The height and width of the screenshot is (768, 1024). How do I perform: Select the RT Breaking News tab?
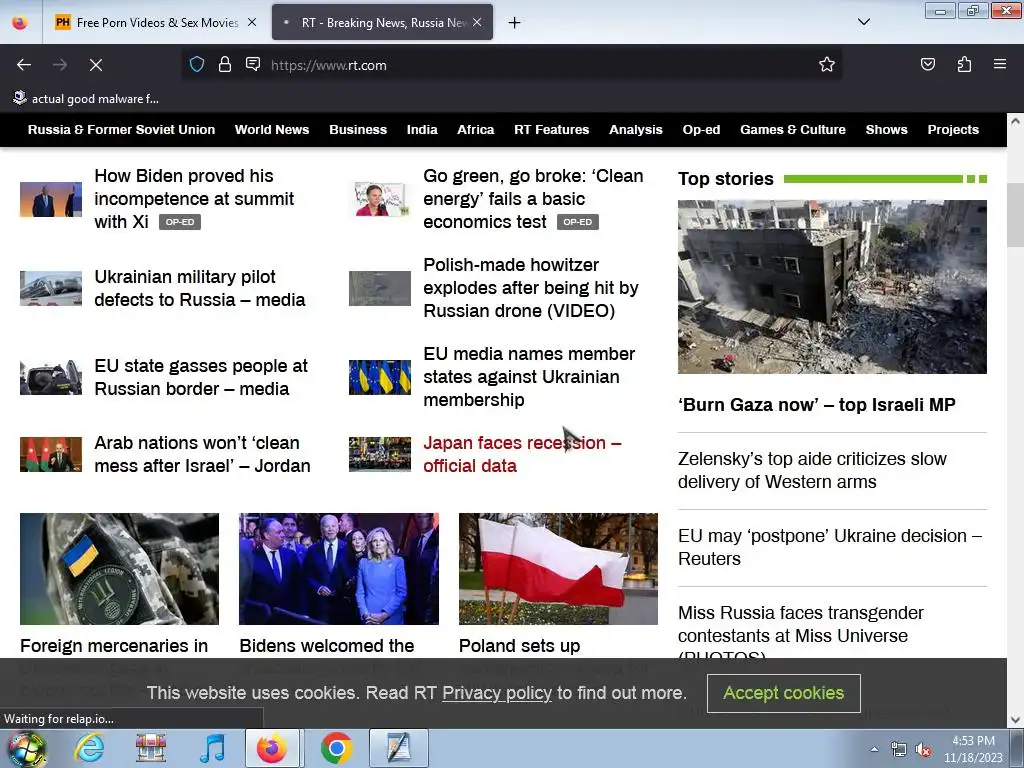click(383, 23)
